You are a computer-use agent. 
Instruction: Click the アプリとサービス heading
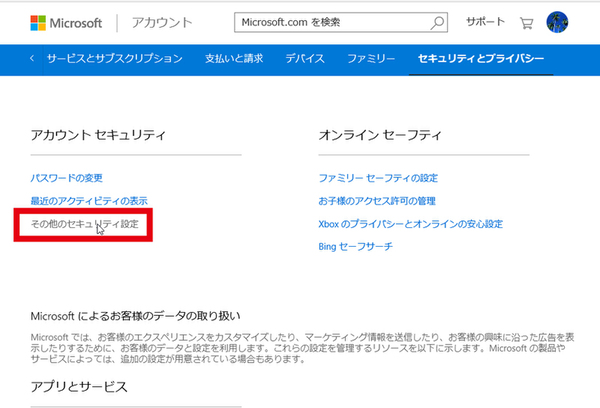[x=79, y=387]
